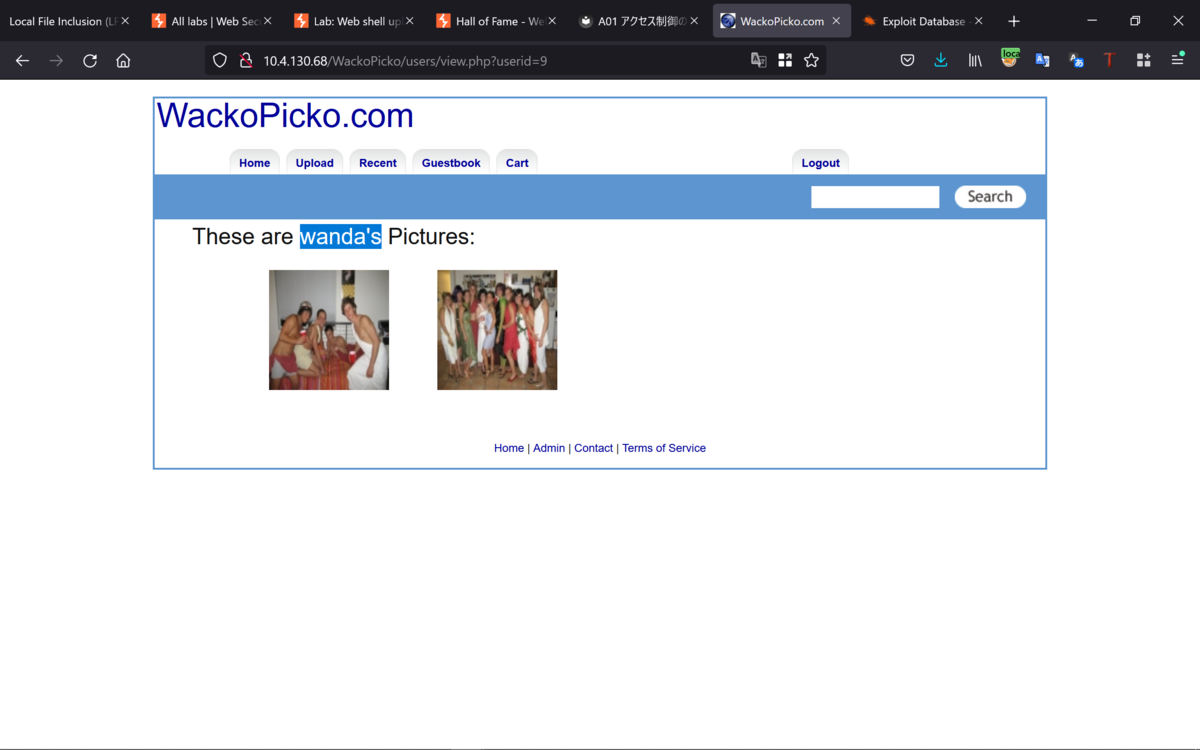
Task: Open the extensions grid icon
Action: [x=1143, y=60]
